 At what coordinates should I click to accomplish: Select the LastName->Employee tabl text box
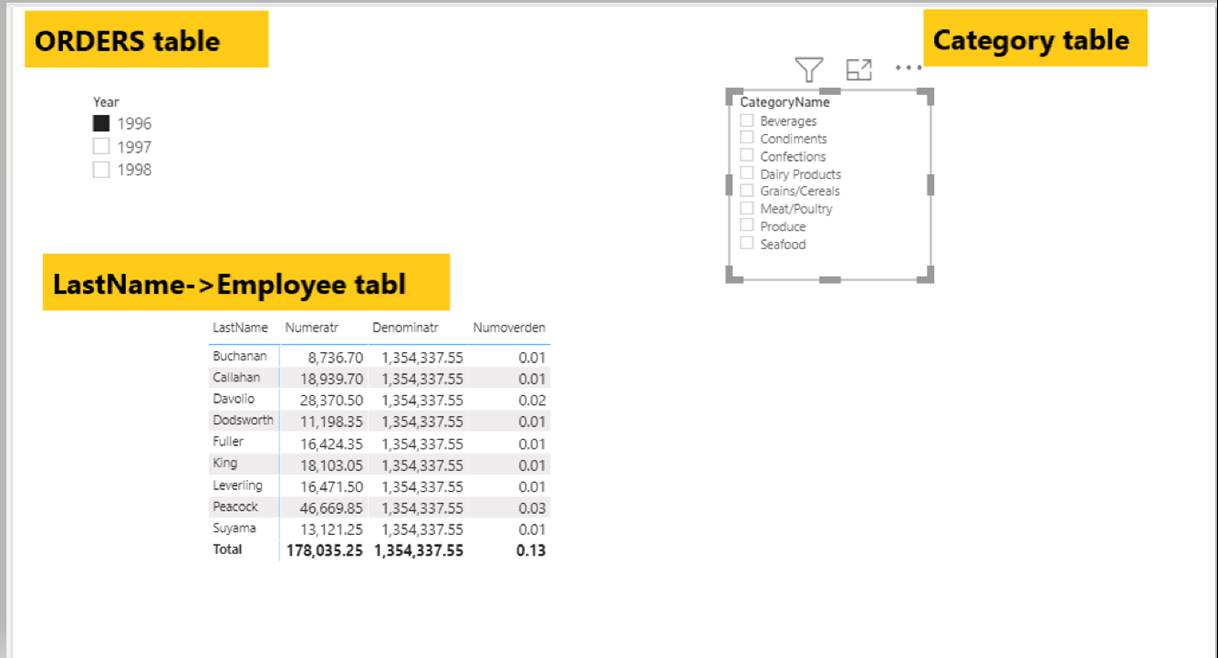pos(246,283)
